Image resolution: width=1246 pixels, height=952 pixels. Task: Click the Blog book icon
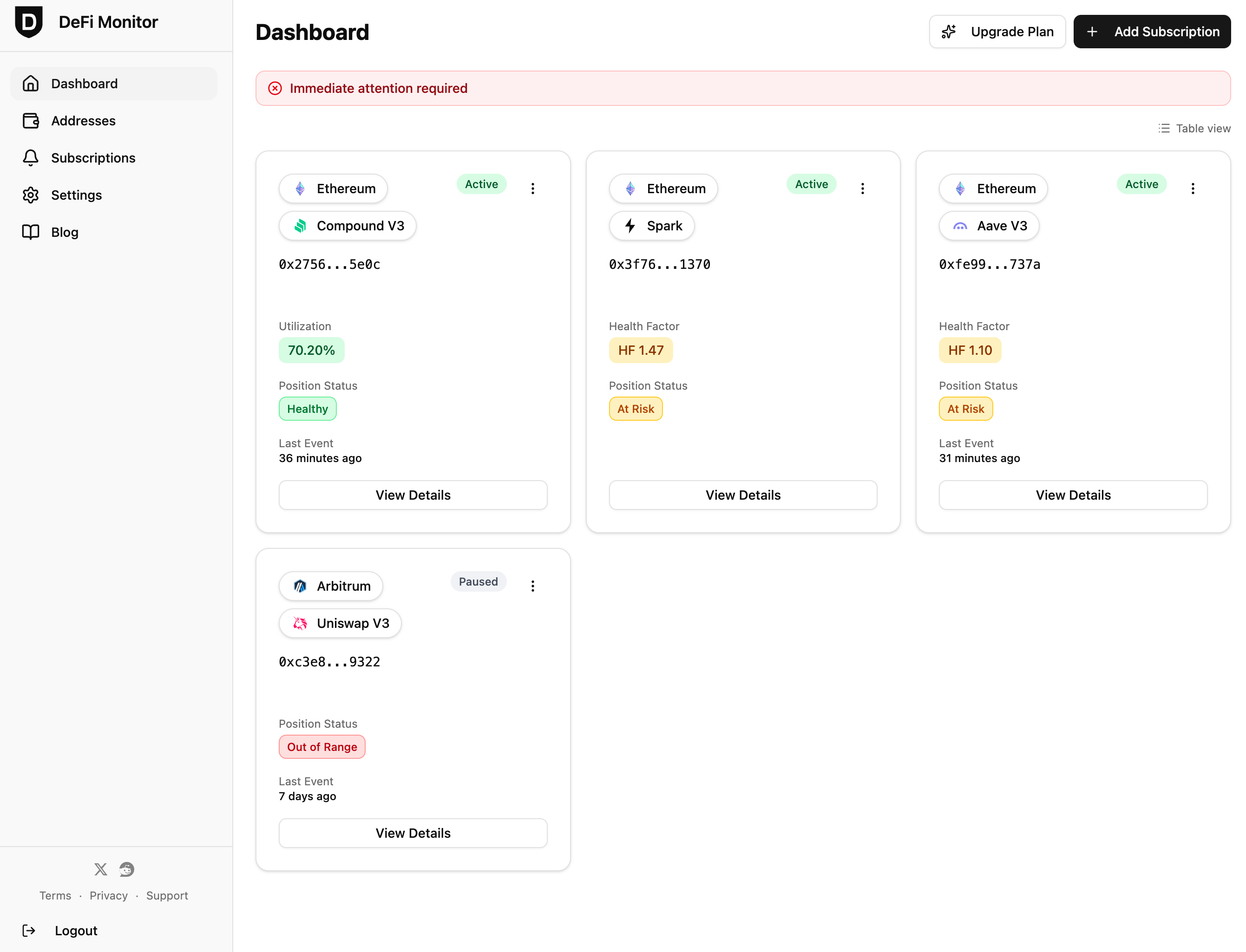(31, 232)
